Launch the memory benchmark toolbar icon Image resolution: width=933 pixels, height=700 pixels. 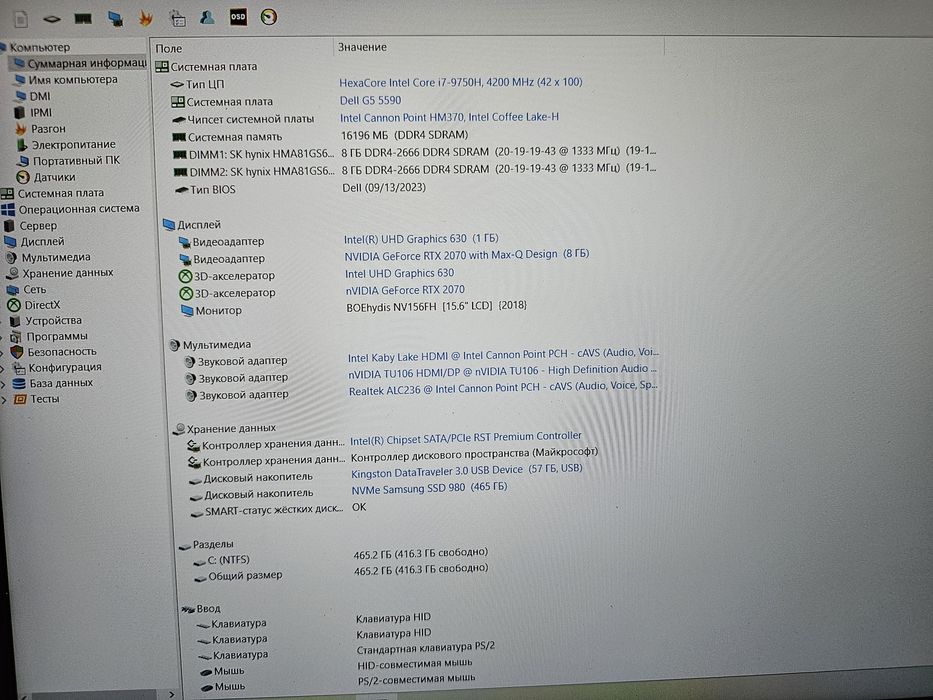(83, 19)
